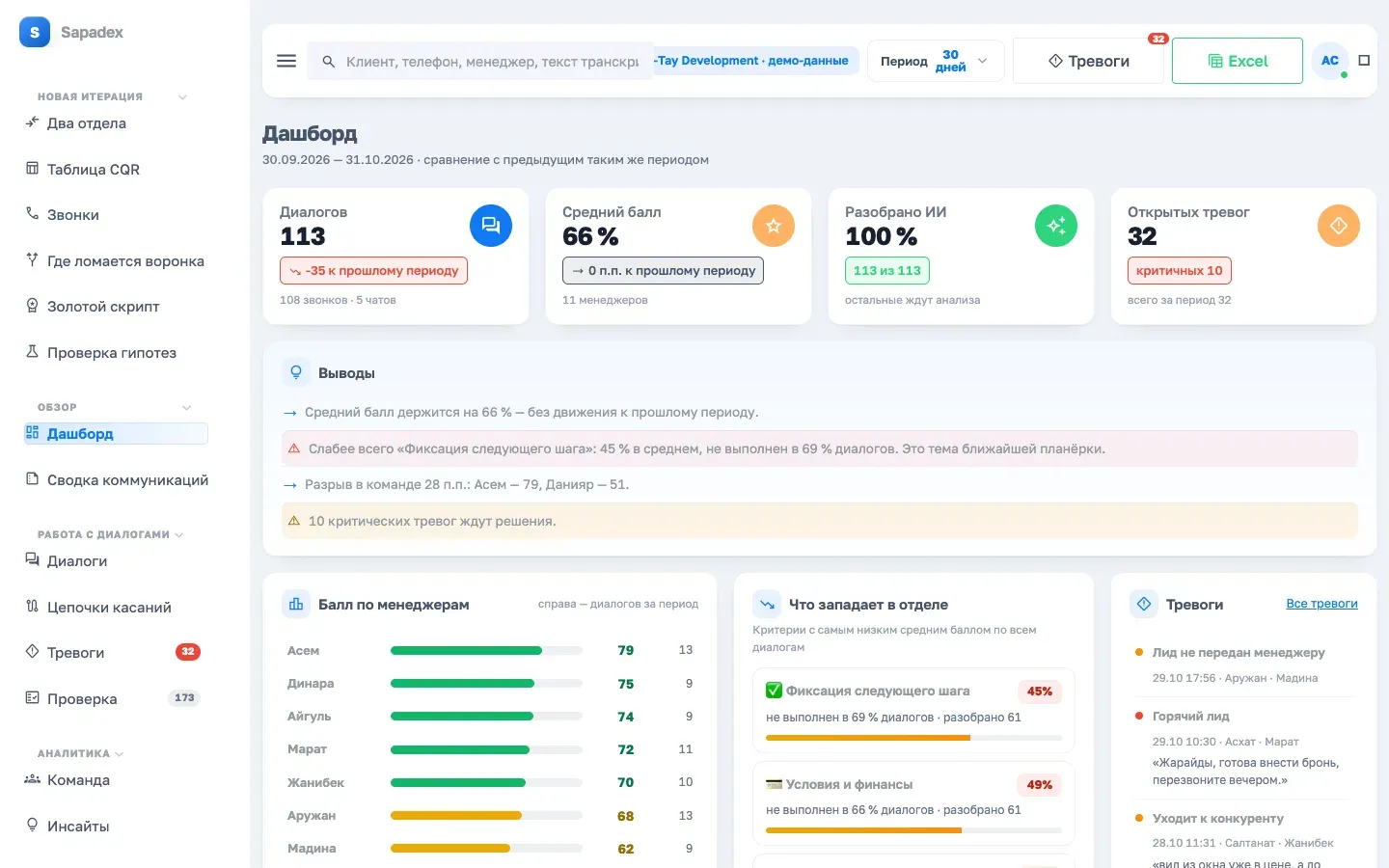This screenshot has width=1389, height=868.
Task: Click the Тревоги panel diamond icon
Action: click(x=1144, y=604)
